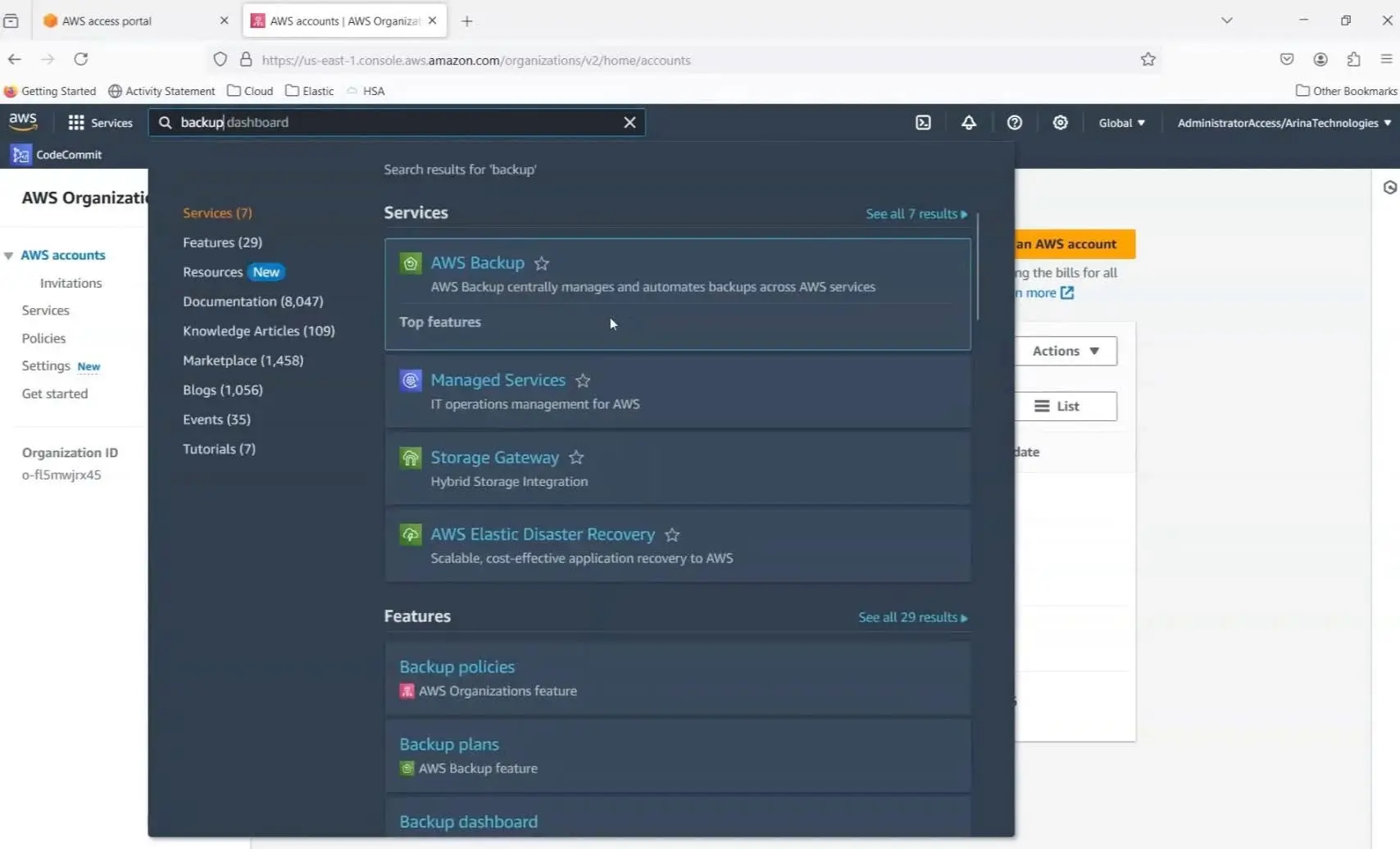Open the notifications bell
Screen dimensions: 1400x849
(968, 123)
